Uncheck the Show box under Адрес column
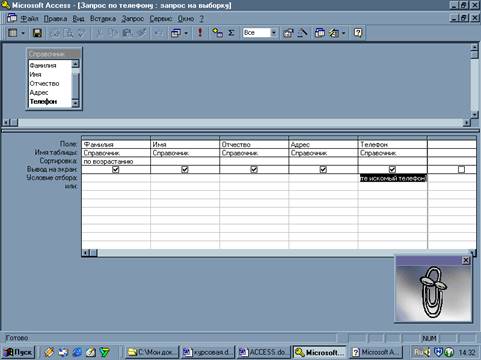Image resolution: width=481 pixels, height=360 pixels. [323, 170]
